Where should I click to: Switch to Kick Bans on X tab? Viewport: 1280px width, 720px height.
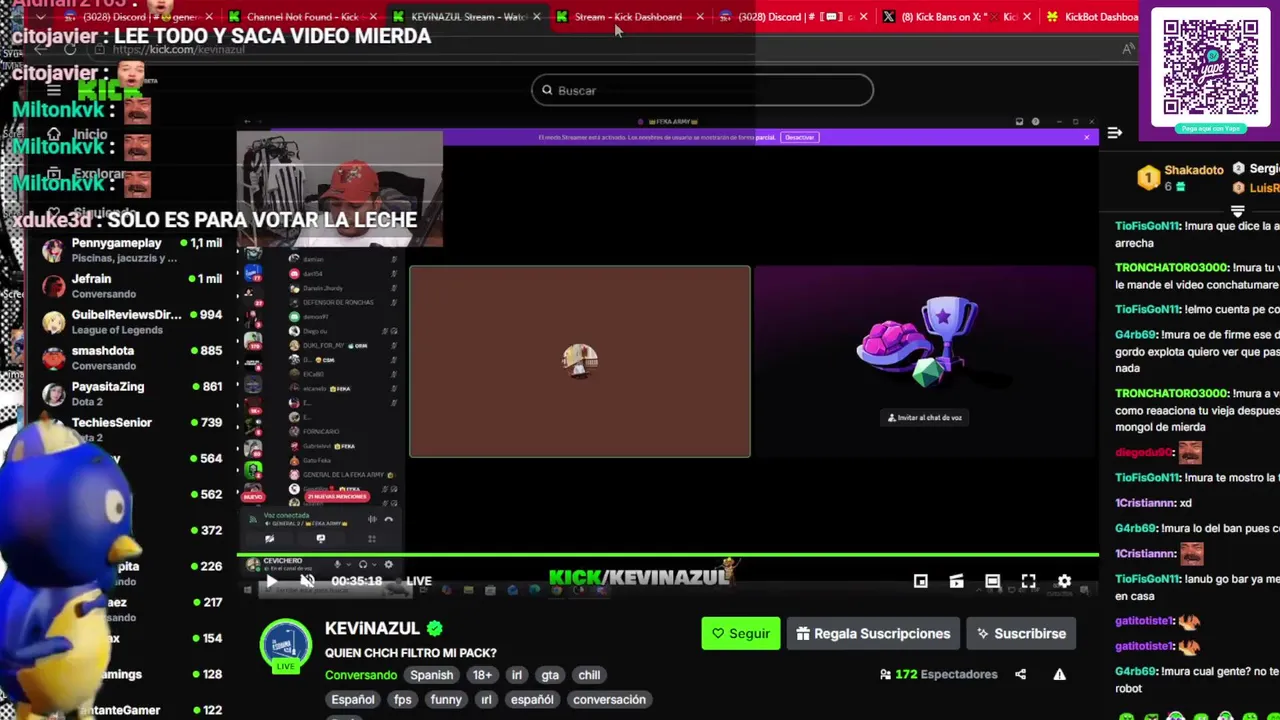(958, 17)
